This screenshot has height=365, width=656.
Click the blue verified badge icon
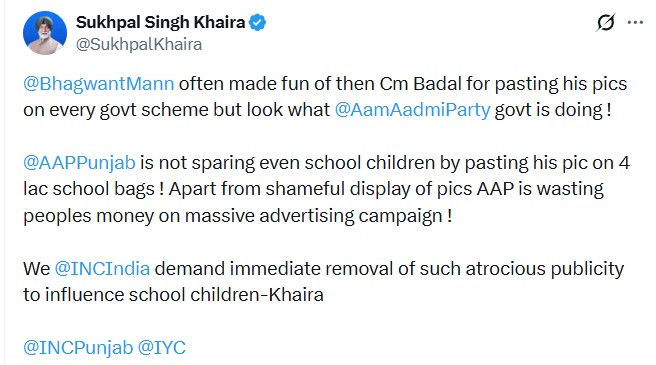point(257,22)
